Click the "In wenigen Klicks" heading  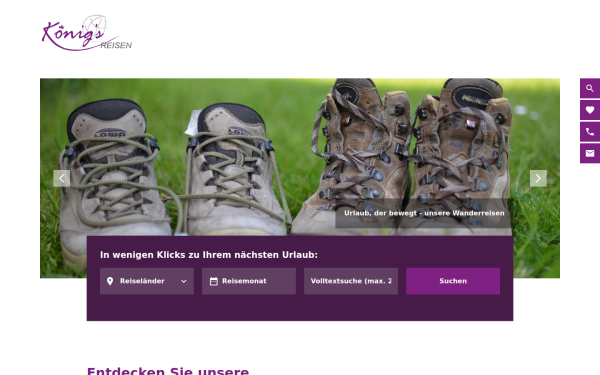pyautogui.click(x=209, y=255)
